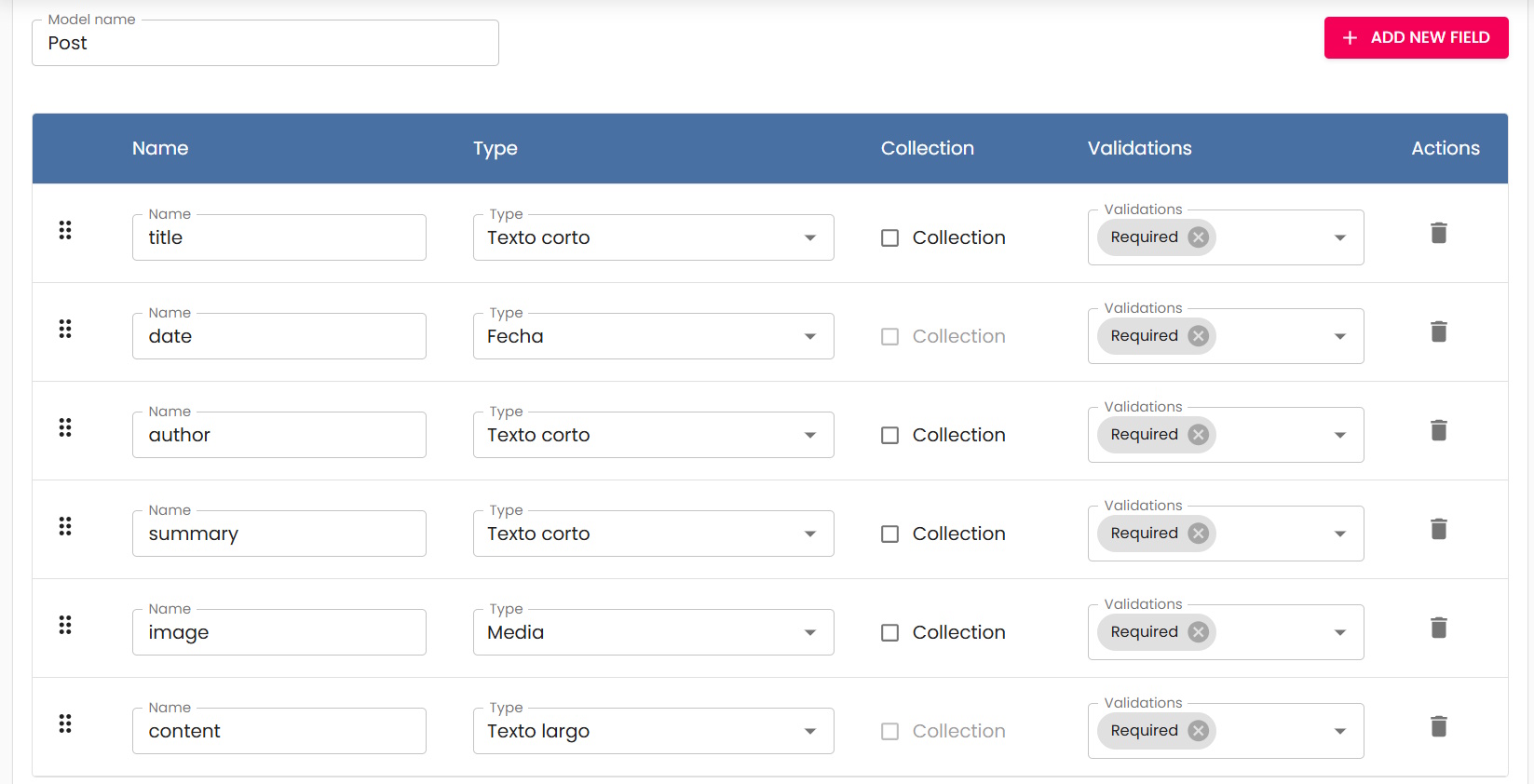Delete the title field row

[1438, 233]
